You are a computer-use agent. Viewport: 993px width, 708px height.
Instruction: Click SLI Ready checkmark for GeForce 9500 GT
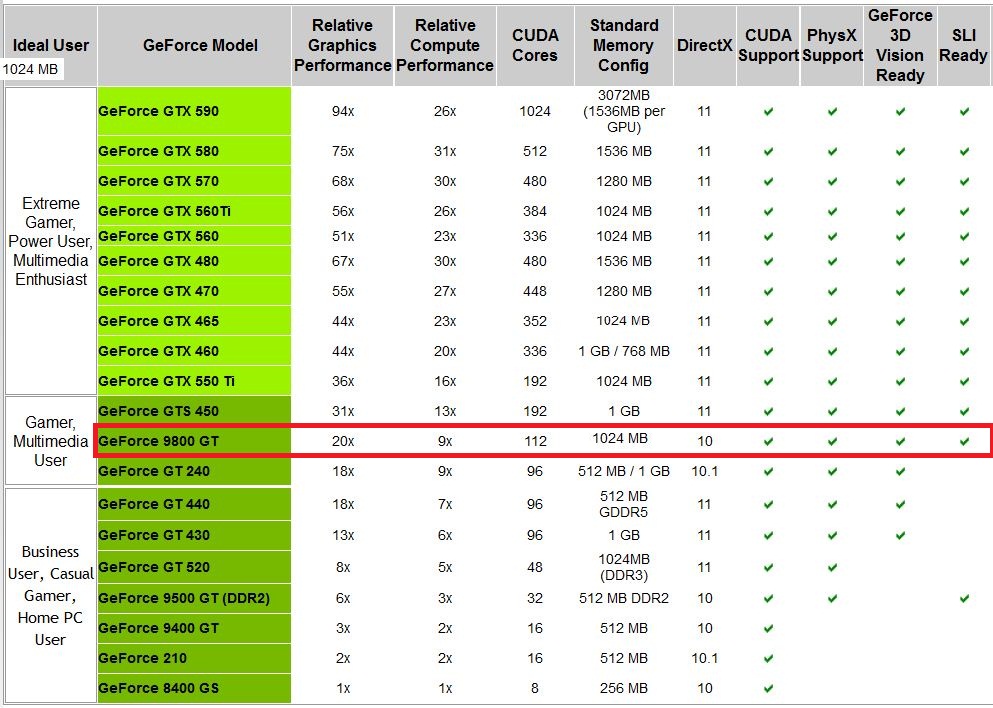(964, 599)
